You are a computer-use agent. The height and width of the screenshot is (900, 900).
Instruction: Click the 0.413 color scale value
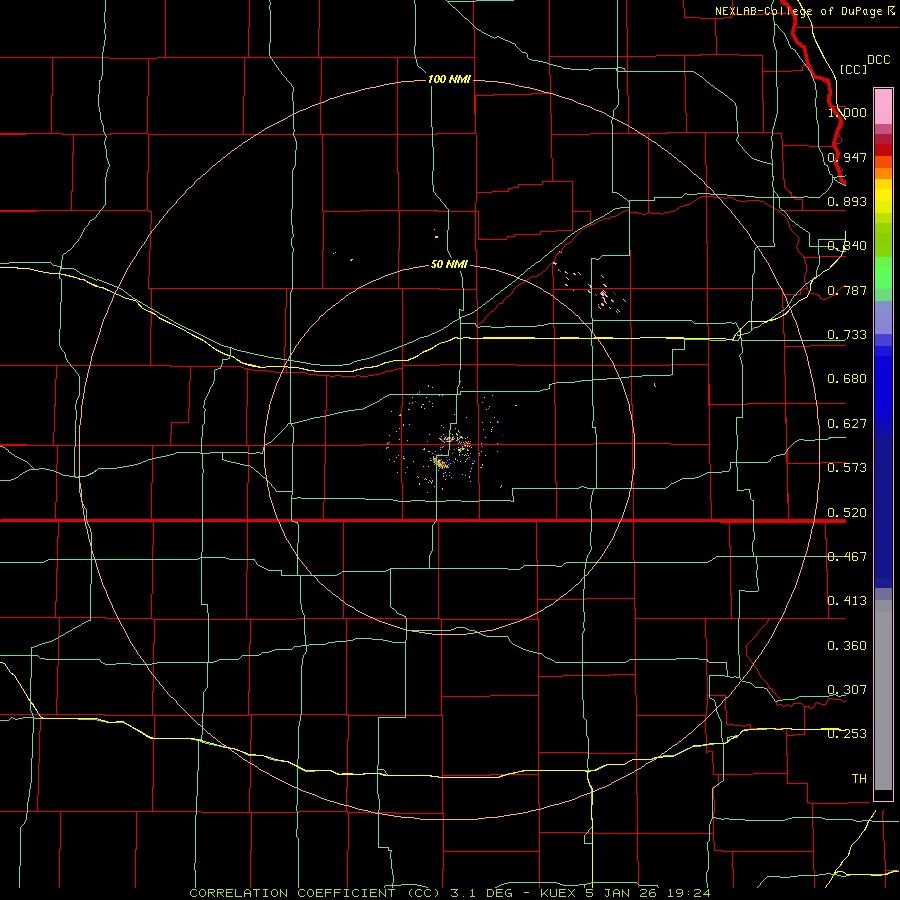(x=847, y=601)
